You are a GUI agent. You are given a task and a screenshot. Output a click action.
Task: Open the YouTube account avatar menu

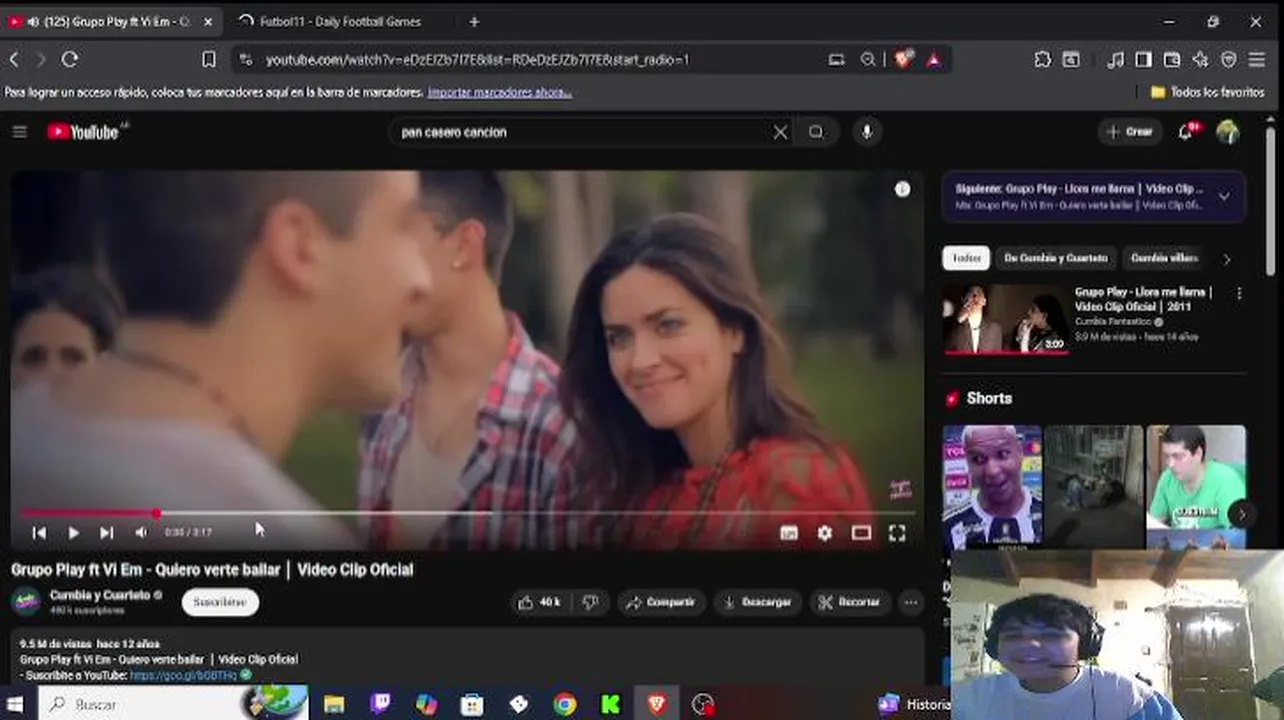[x=1228, y=132]
